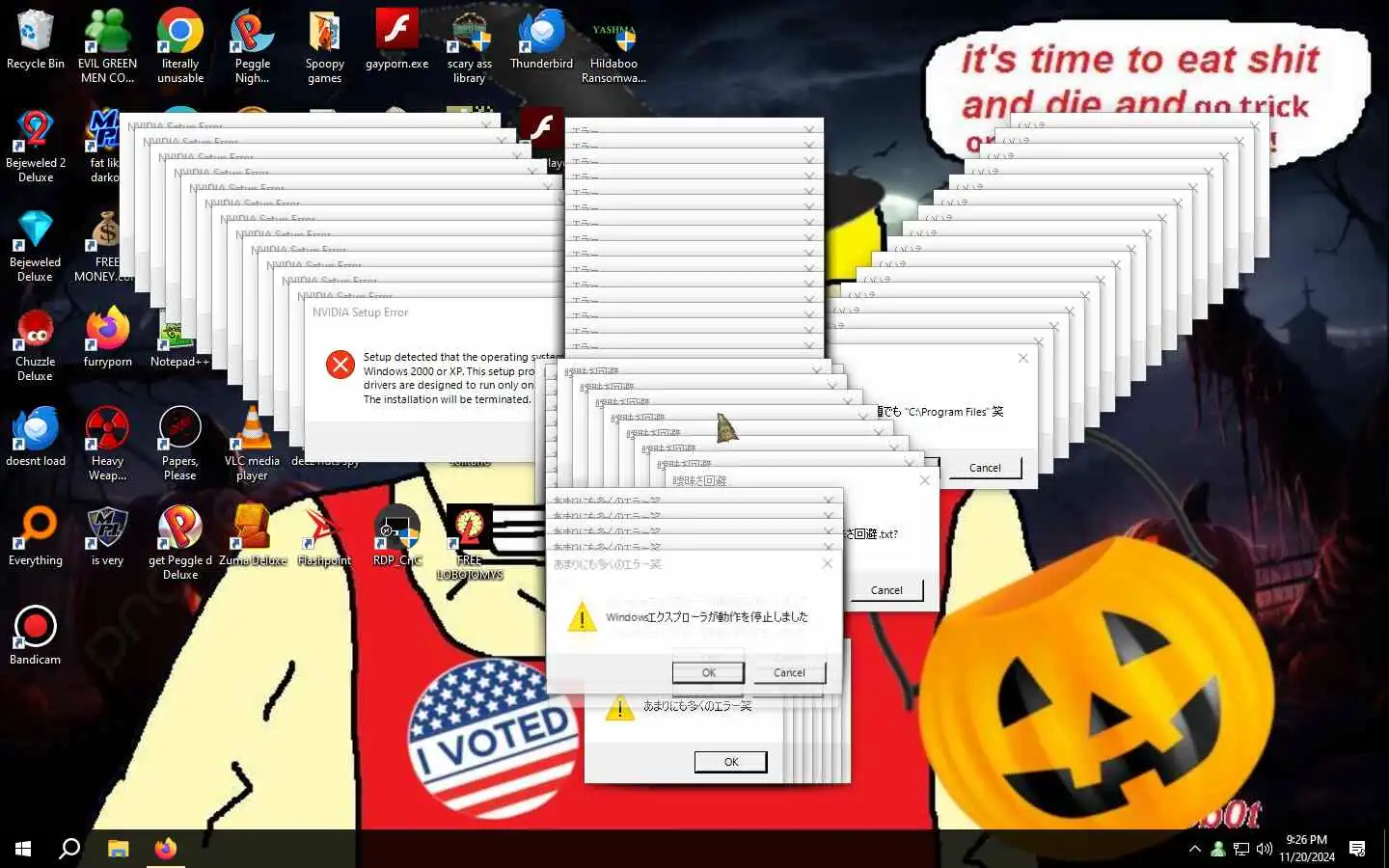Image resolution: width=1389 pixels, height=868 pixels.
Task: Open the notification center icon
Action: tap(1357, 849)
